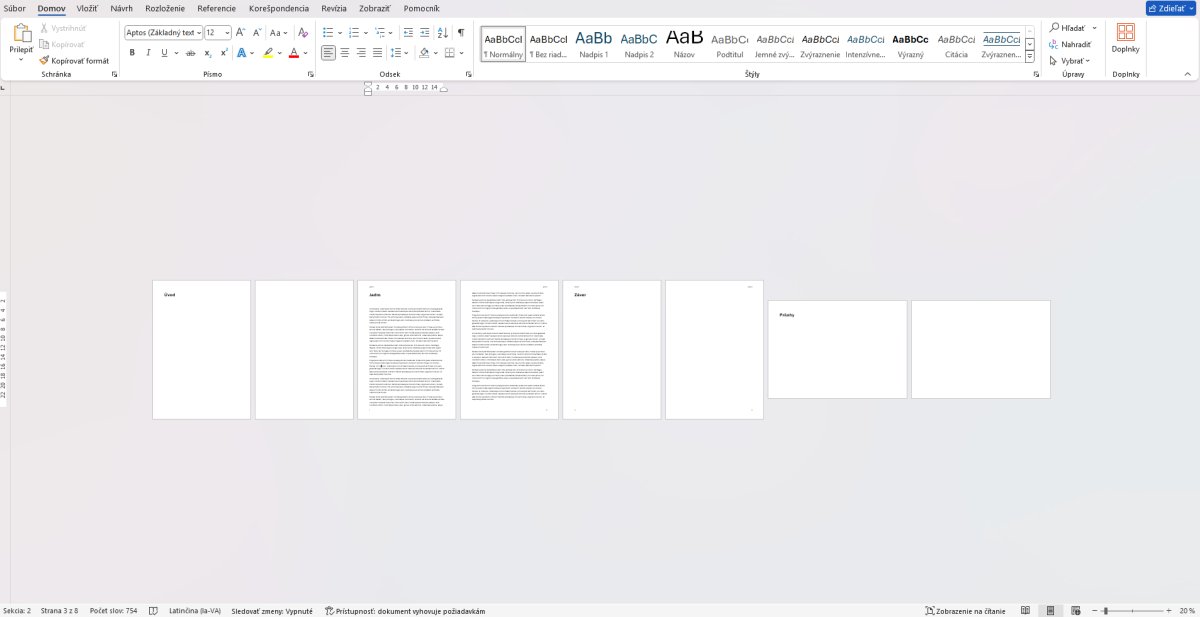Click the zoom slider in status bar
1200x617 pixels.
coord(1134,610)
